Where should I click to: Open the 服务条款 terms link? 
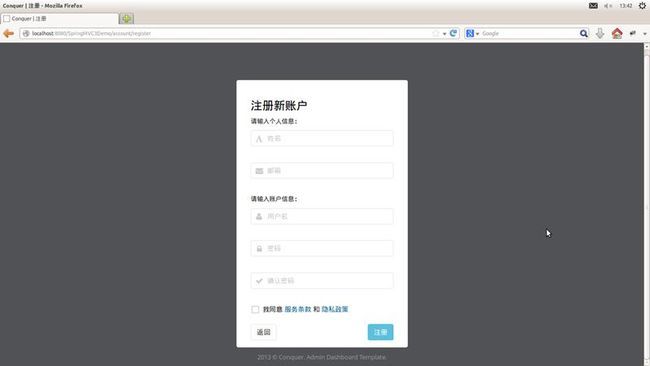click(298, 309)
